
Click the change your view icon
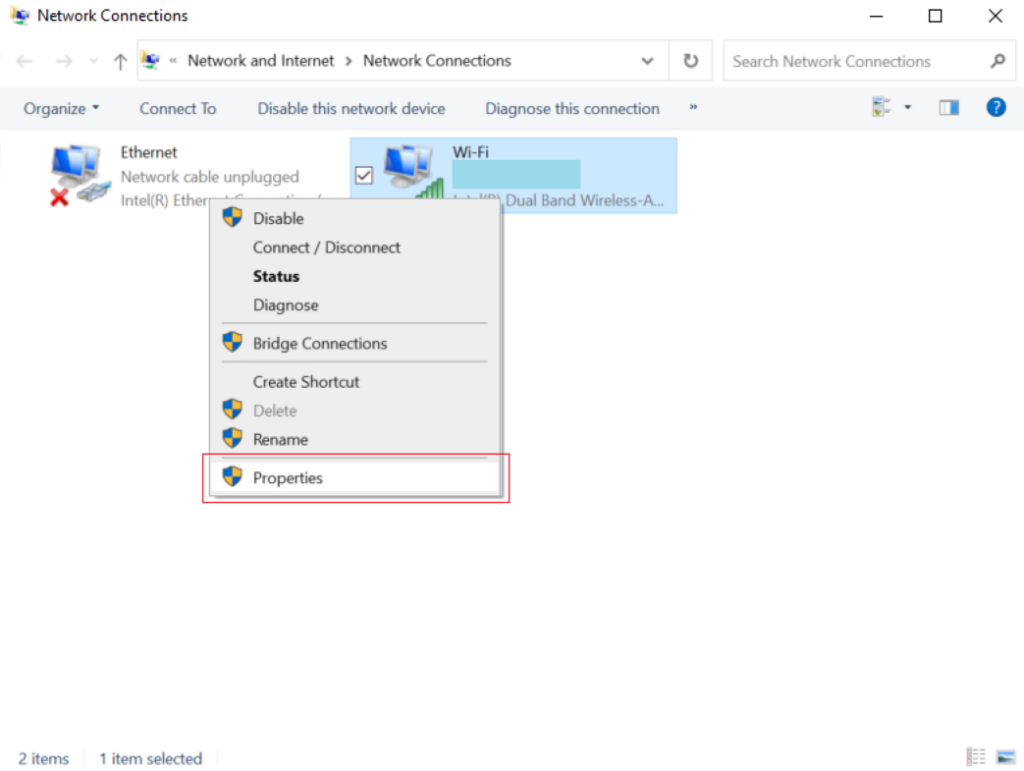(x=882, y=108)
